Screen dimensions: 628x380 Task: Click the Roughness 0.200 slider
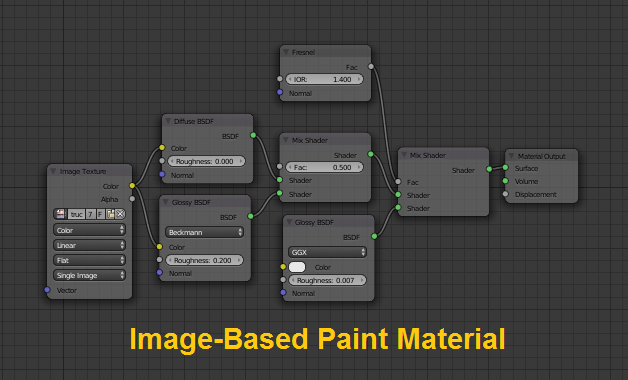click(x=204, y=260)
